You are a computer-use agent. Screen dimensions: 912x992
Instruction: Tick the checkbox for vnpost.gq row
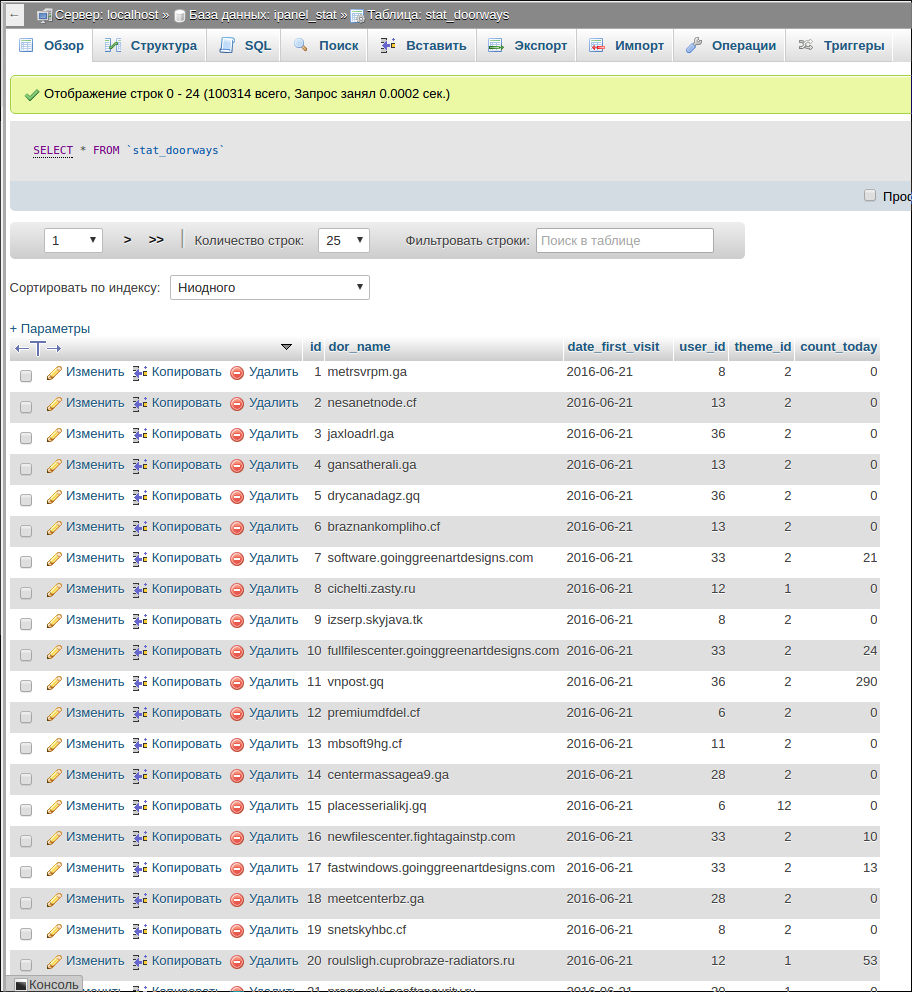click(26, 686)
